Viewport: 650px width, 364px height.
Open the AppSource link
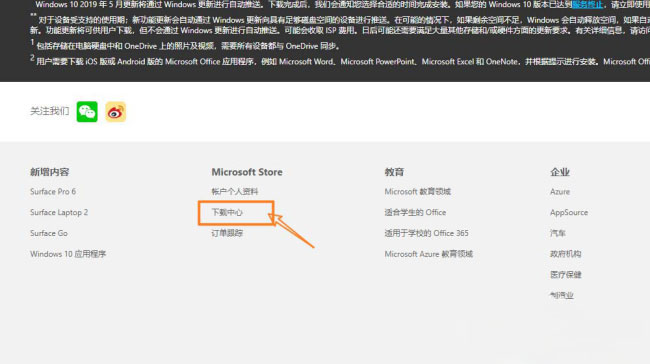tap(569, 212)
